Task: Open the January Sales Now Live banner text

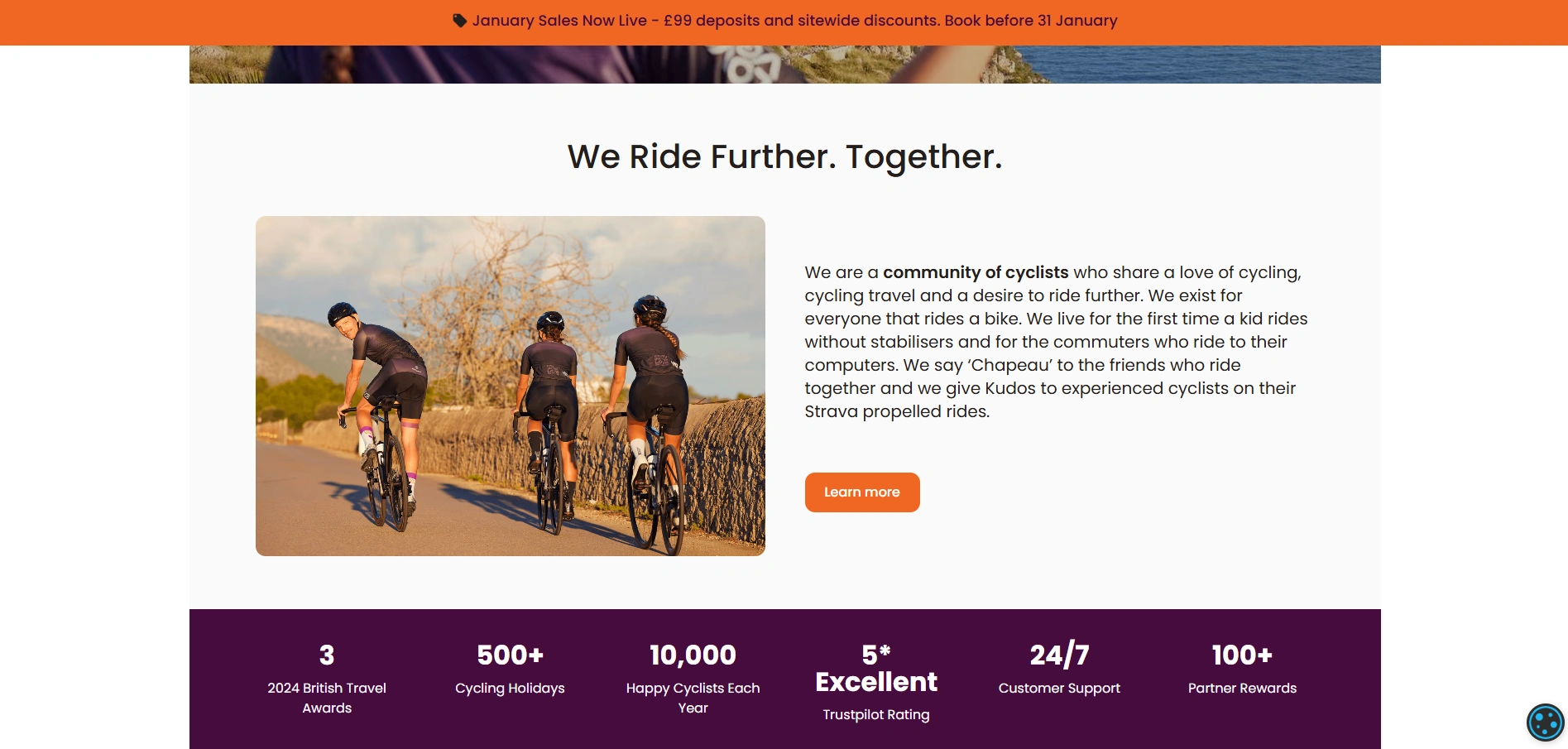Action: click(794, 21)
